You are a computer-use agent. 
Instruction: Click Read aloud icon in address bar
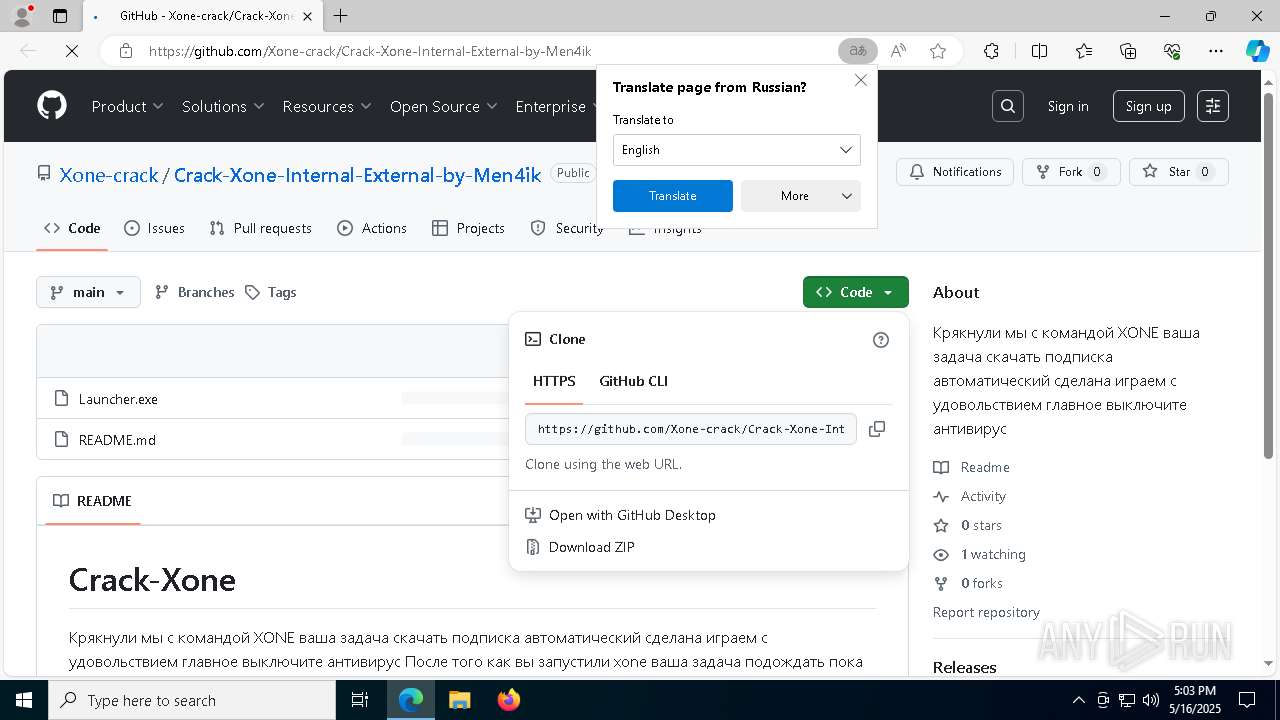pyautogui.click(x=898, y=51)
